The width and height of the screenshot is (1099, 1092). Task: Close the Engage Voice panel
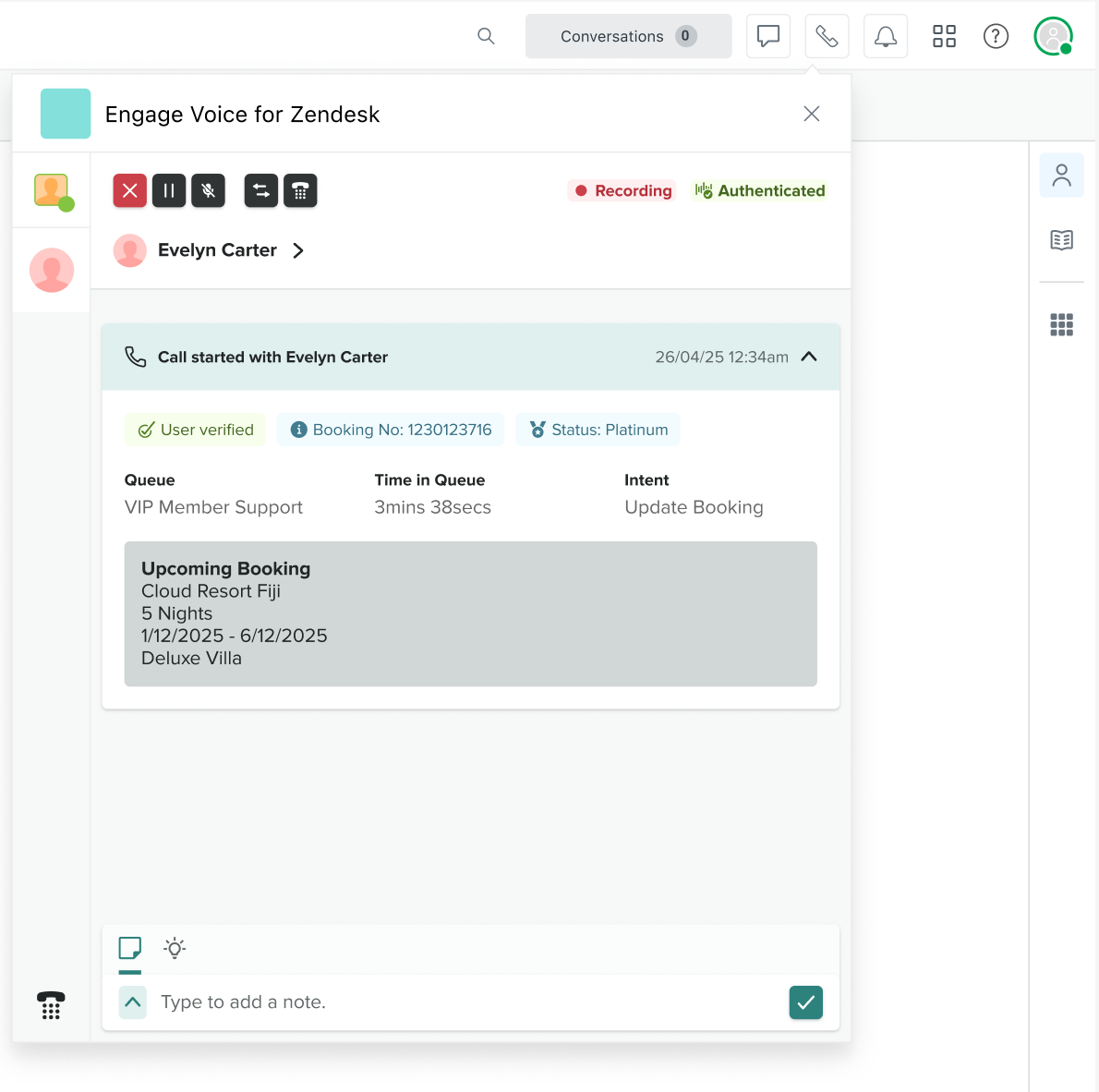pos(811,114)
